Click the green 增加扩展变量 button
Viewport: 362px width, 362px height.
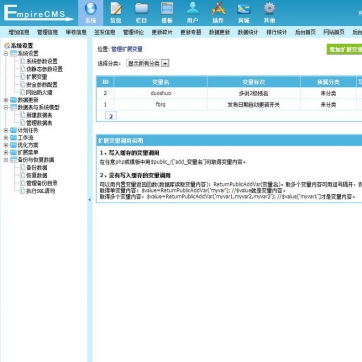click(x=345, y=50)
